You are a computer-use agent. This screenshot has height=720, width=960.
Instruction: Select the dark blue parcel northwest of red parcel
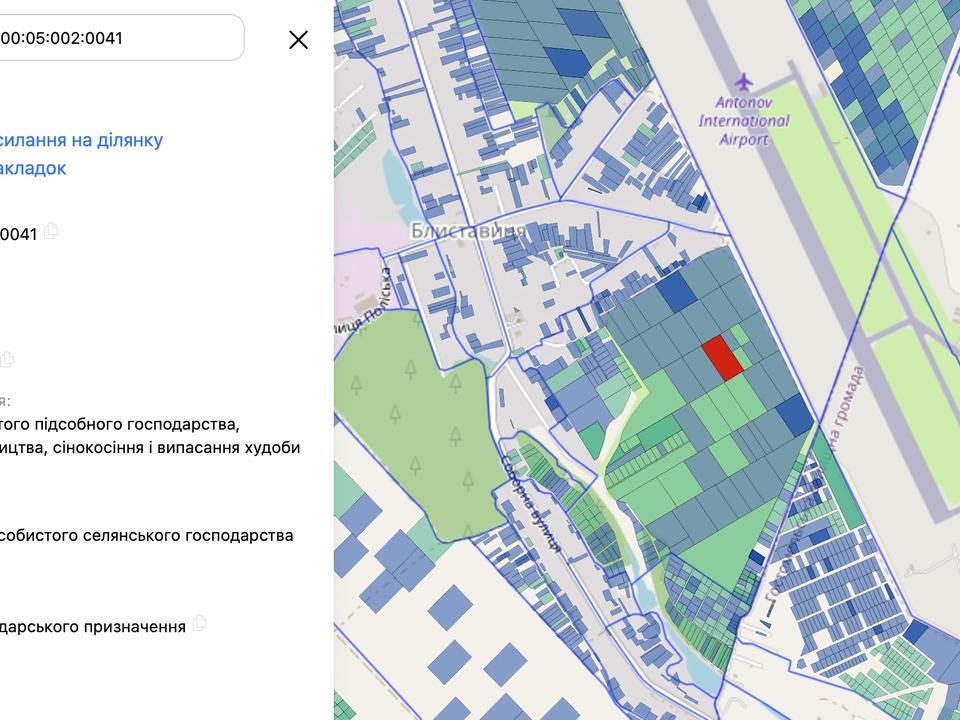pyautogui.click(x=676, y=290)
